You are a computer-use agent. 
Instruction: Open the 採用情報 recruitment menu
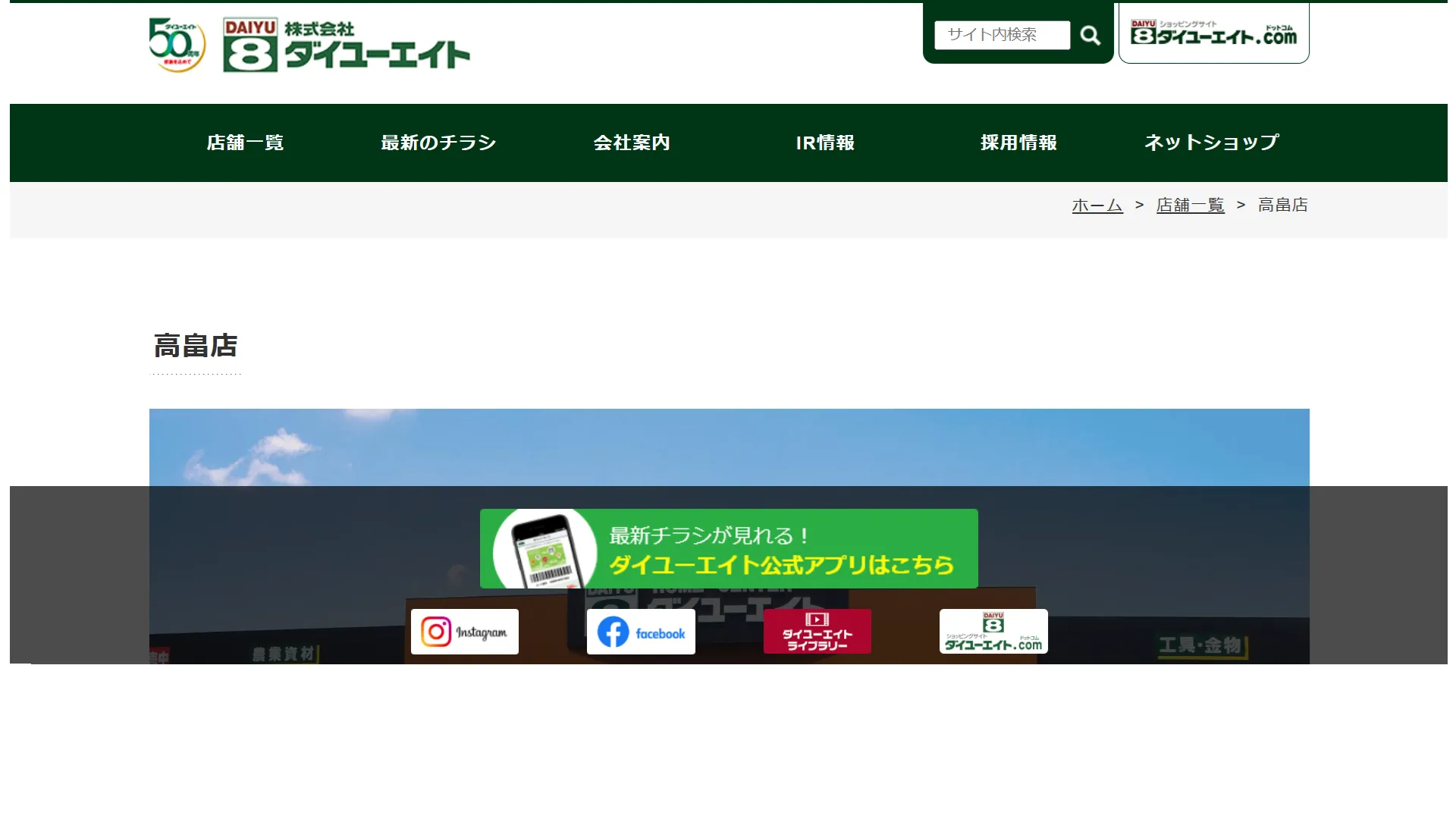(1018, 143)
